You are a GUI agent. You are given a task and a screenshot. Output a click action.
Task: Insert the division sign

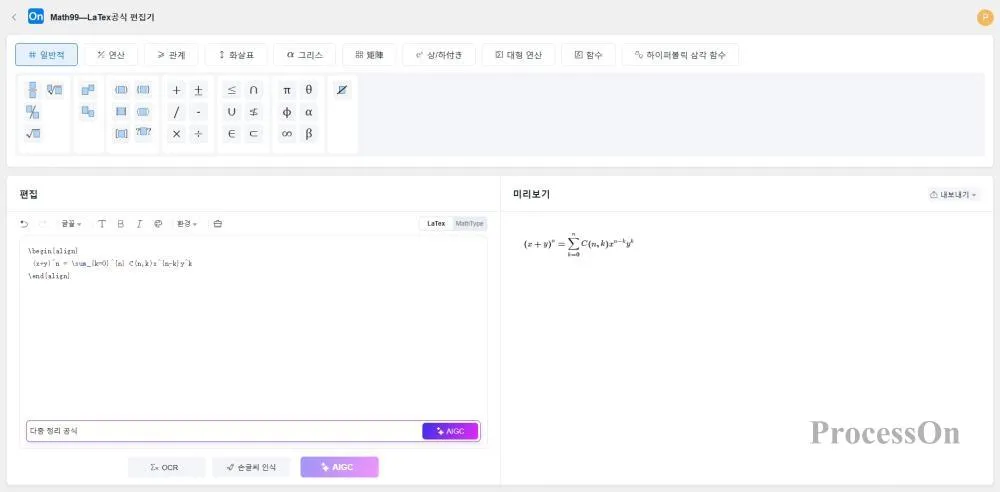pos(198,134)
